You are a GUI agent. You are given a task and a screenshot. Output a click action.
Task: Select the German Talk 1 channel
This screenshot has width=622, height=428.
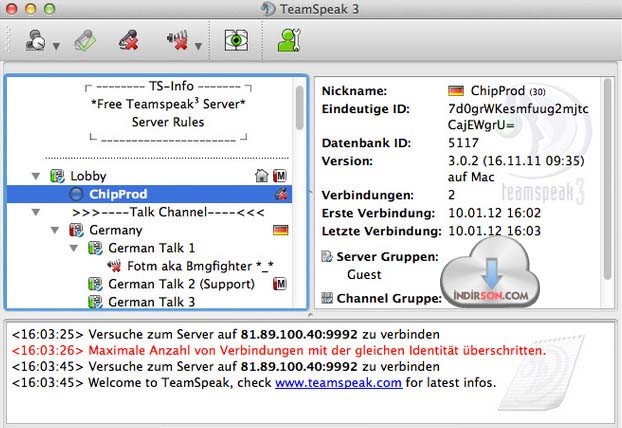click(152, 248)
